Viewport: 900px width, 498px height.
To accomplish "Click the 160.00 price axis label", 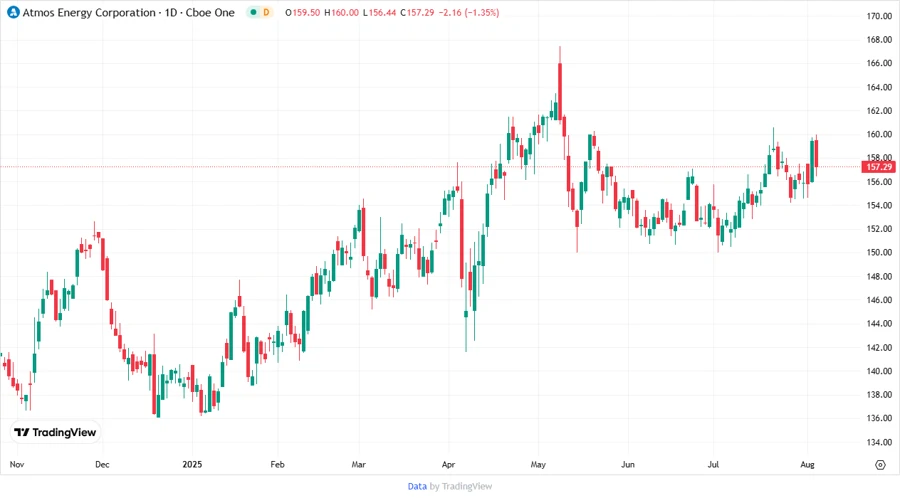I will 879,134.
